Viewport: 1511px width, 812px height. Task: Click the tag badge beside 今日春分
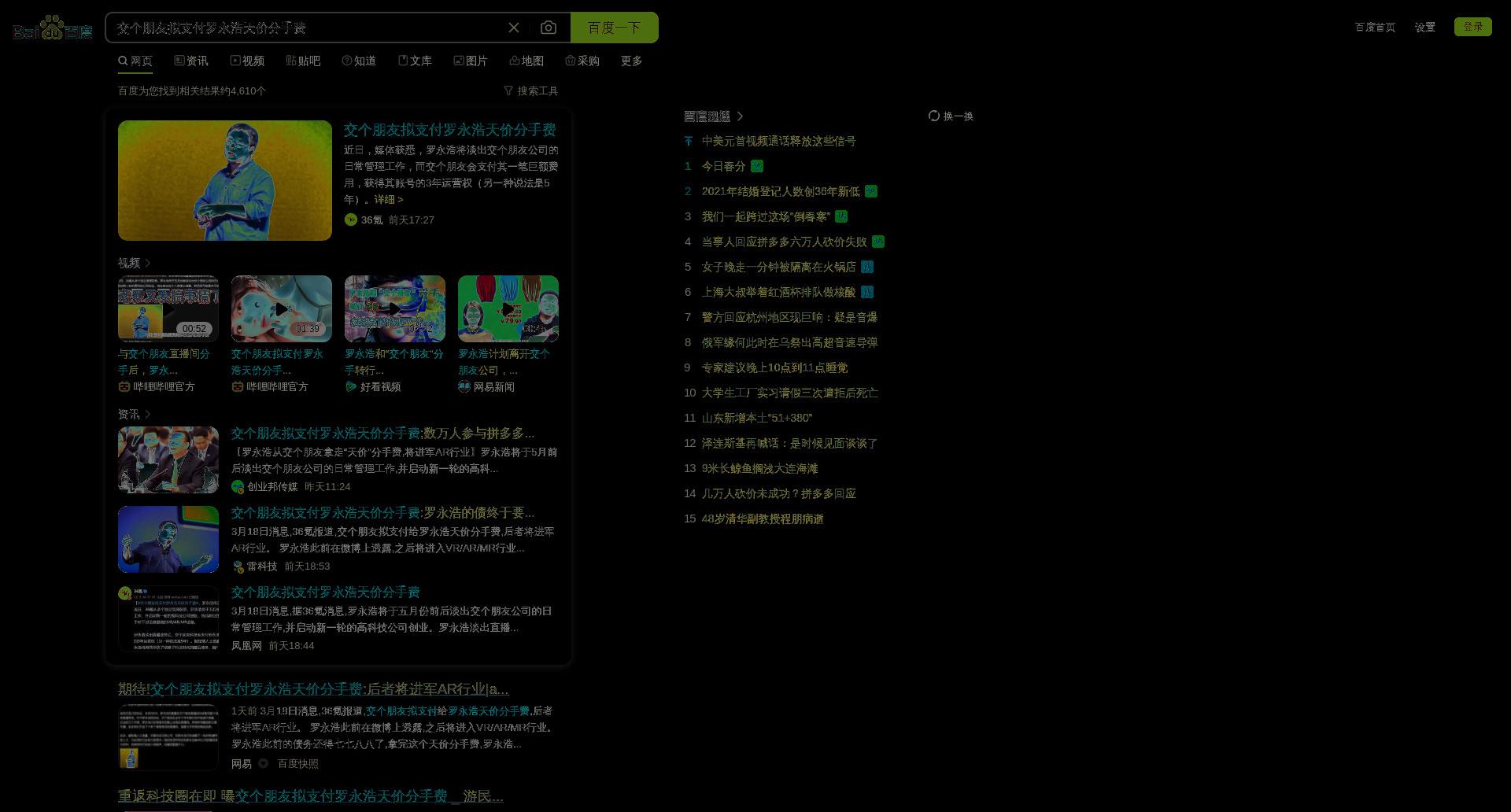757,166
